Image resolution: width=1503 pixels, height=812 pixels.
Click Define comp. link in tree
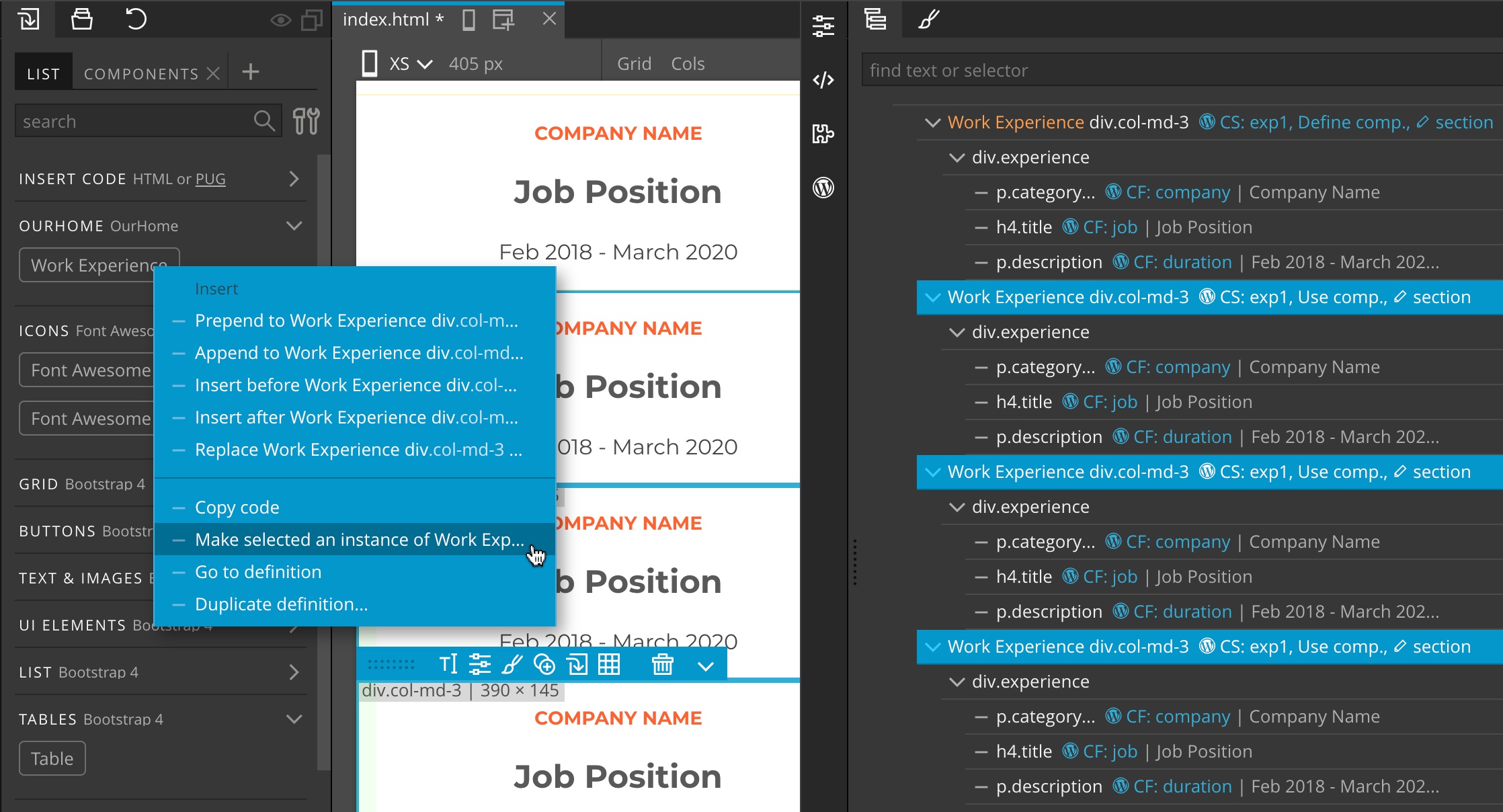click(1354, 122)
